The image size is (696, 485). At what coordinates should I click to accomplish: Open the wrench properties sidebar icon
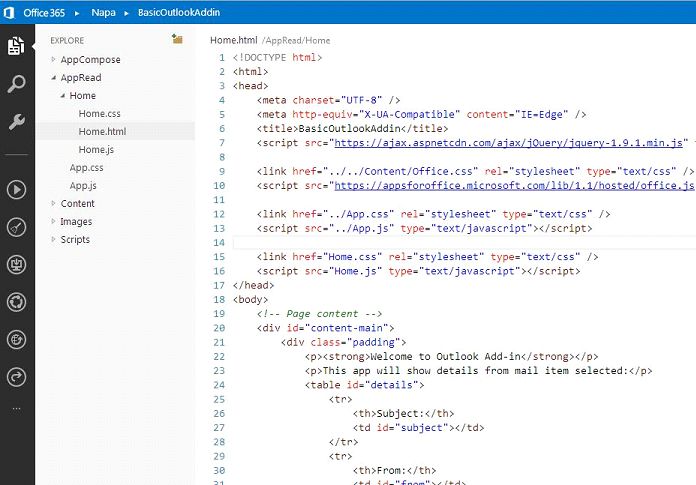[x=16, y=122]
